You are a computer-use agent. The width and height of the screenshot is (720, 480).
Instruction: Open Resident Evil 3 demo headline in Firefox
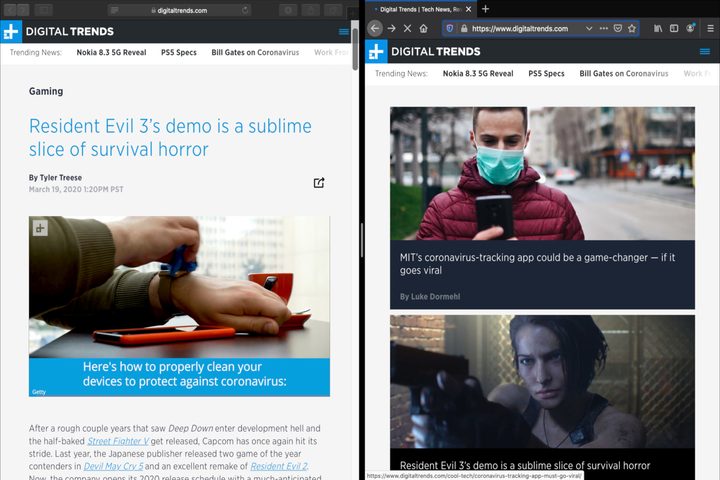pyautogui.click(x=525, y=465)
